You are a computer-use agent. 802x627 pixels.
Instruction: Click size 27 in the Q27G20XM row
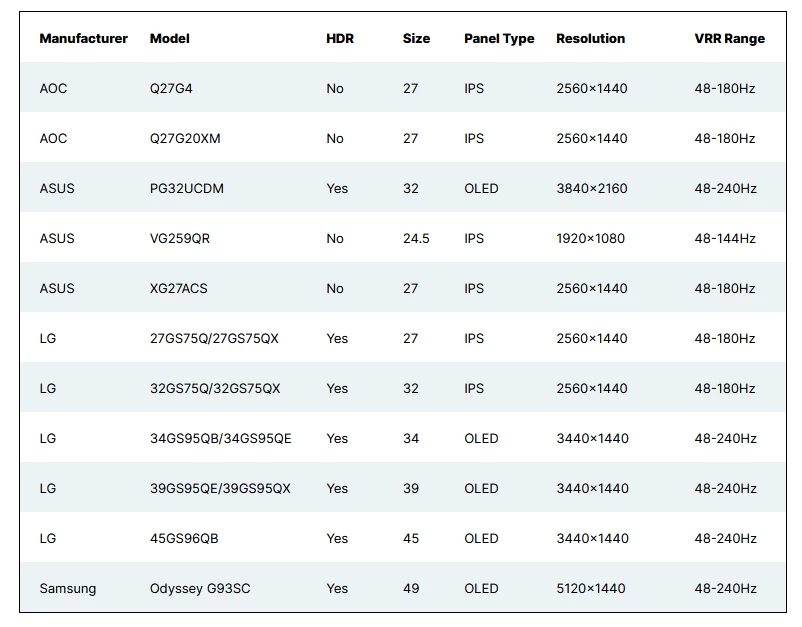pyautogui.click(x=410, y=139)
